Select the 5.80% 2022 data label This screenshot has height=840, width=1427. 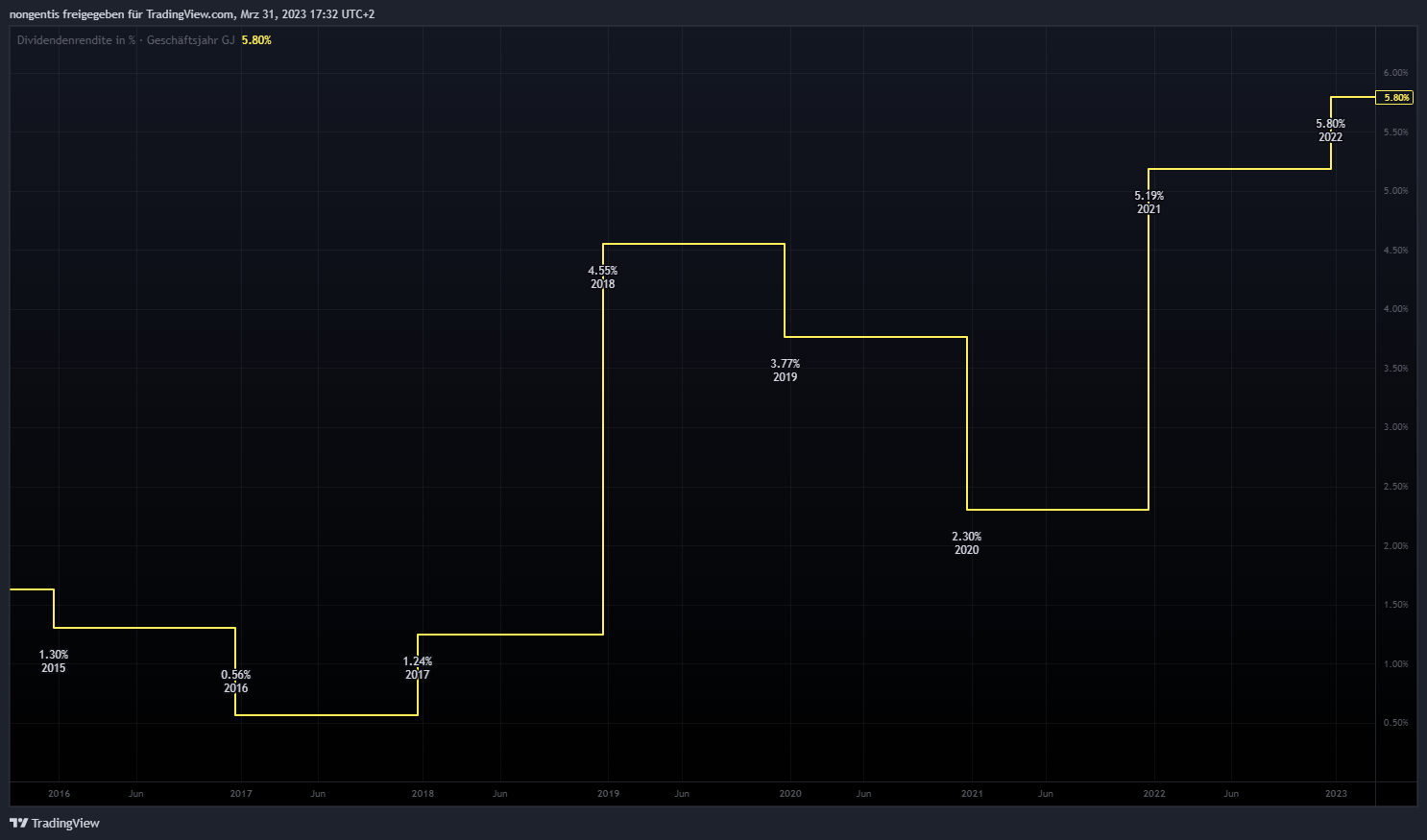[x=1331, y=131]
